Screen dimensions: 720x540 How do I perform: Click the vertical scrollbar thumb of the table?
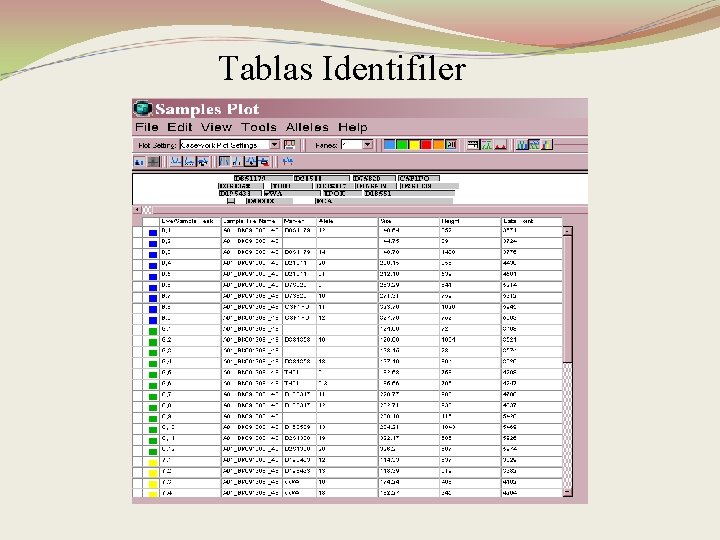pyautogui.click(x=568, y=299)
